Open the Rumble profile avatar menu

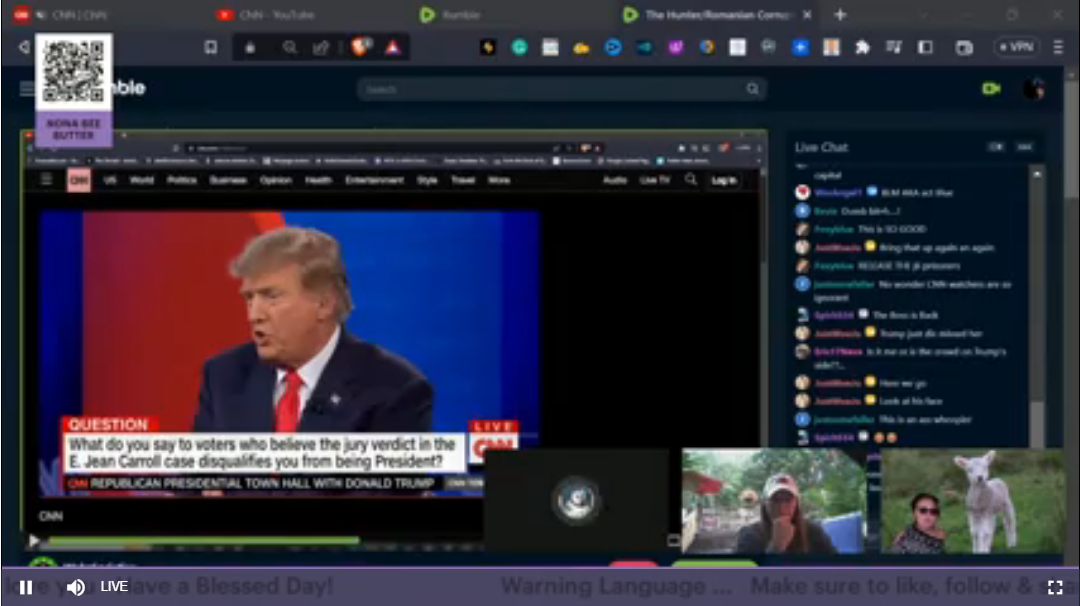click(x=1033, y=89)
